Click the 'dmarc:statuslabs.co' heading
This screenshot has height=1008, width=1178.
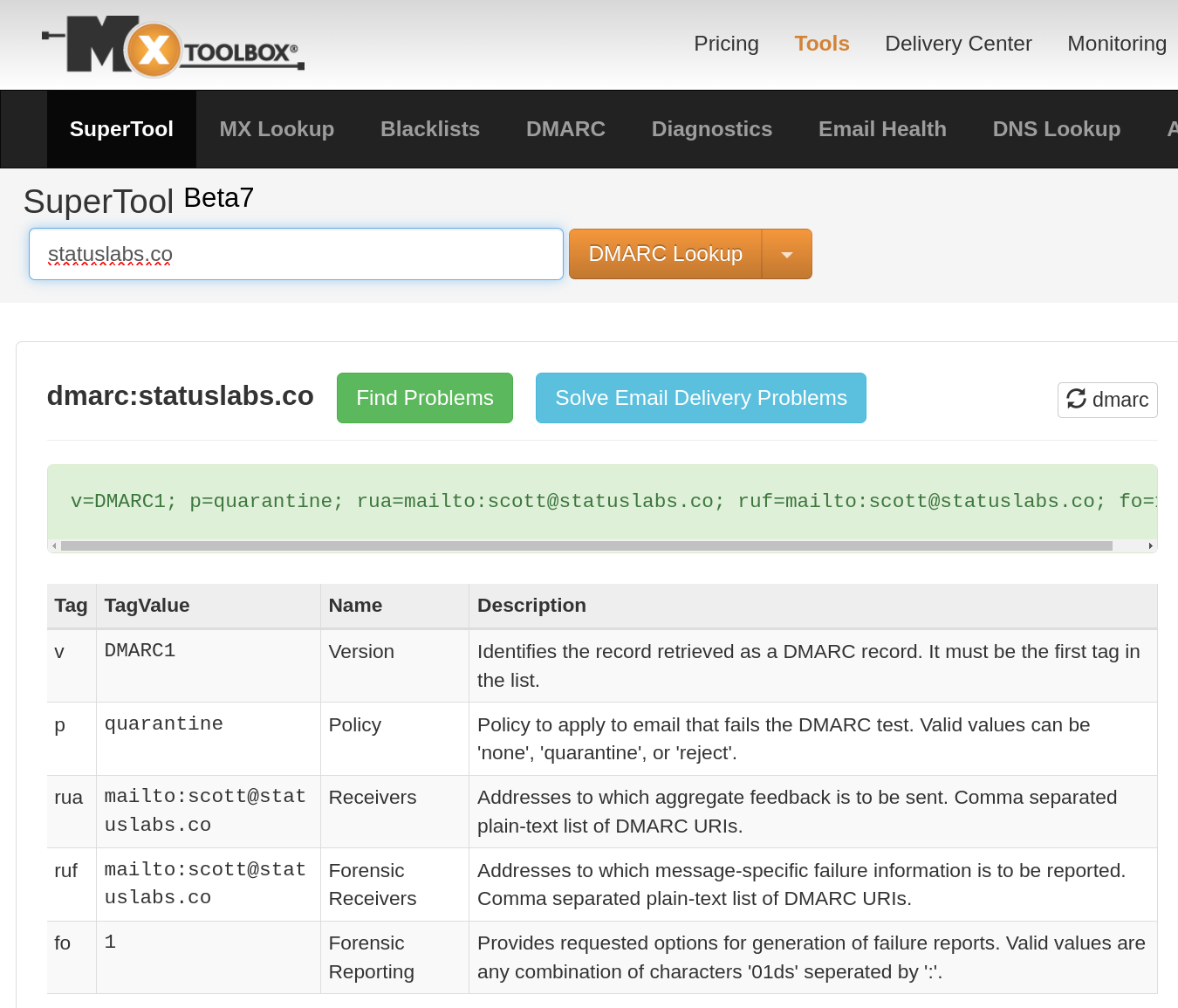(180, 395)
